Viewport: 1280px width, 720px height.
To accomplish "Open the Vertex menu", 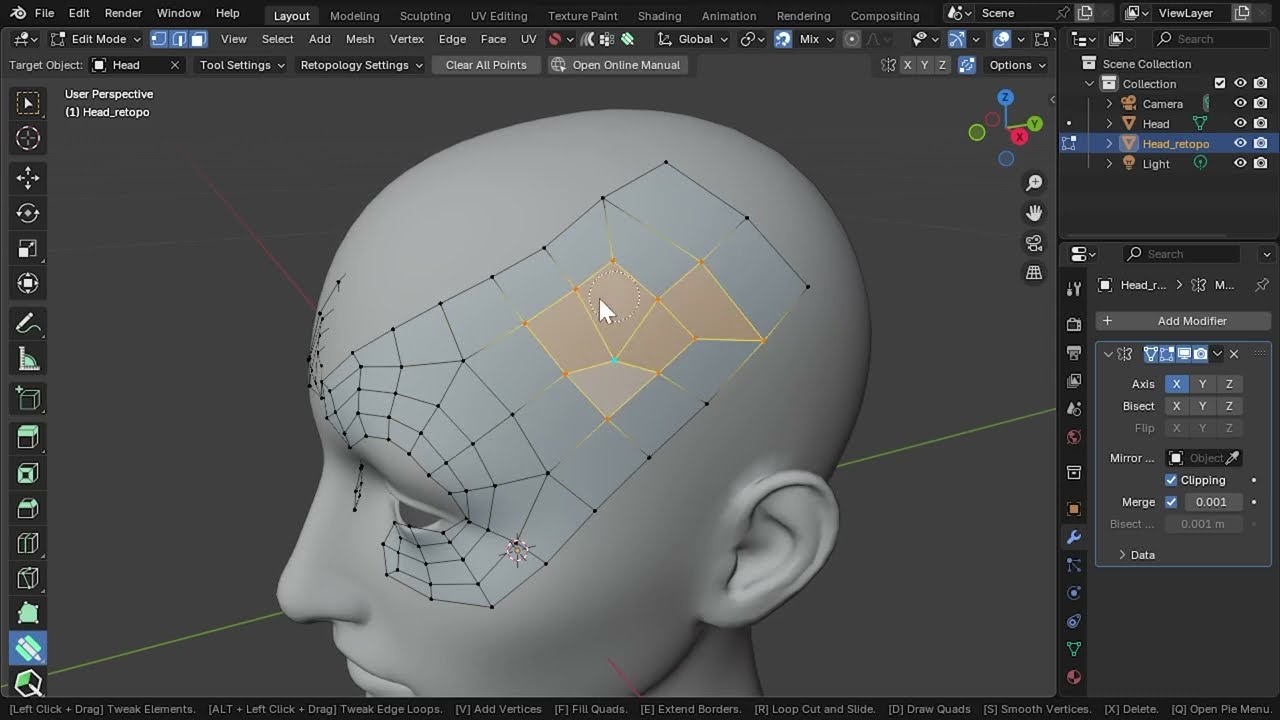I will click(407, 39).
